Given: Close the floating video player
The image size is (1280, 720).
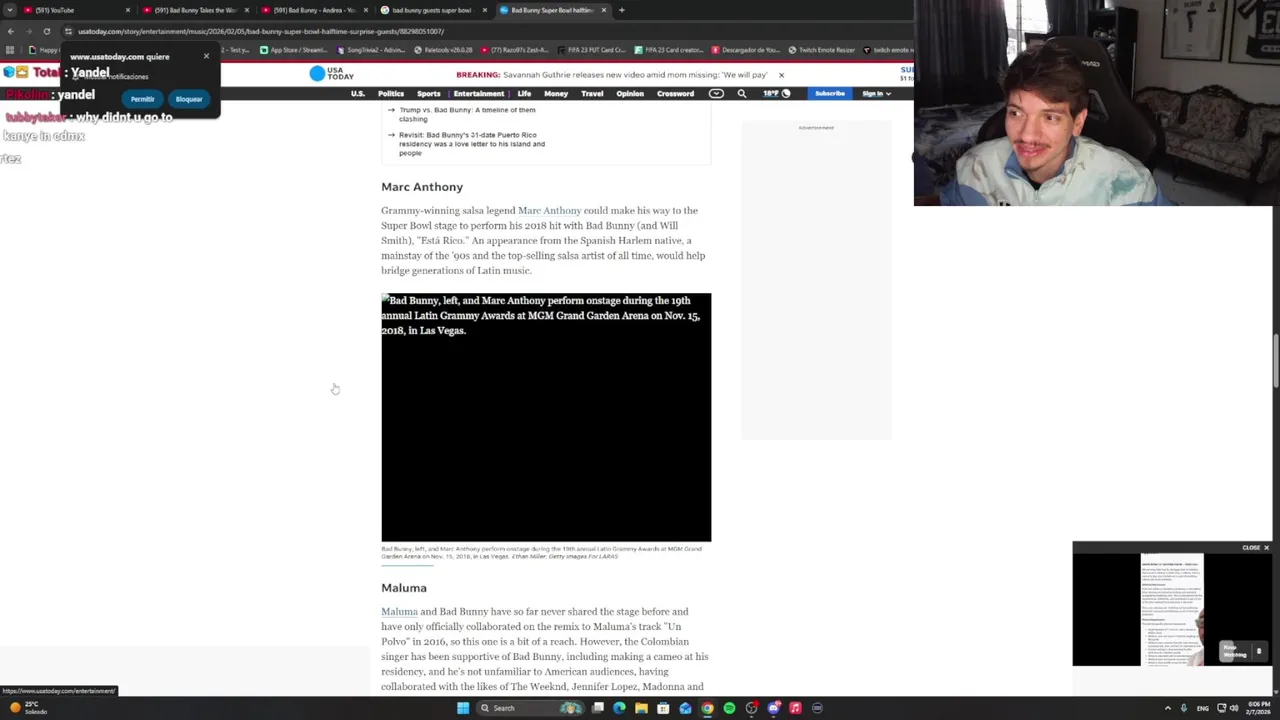Looking at the screenshot, I should click(1256, 548).
